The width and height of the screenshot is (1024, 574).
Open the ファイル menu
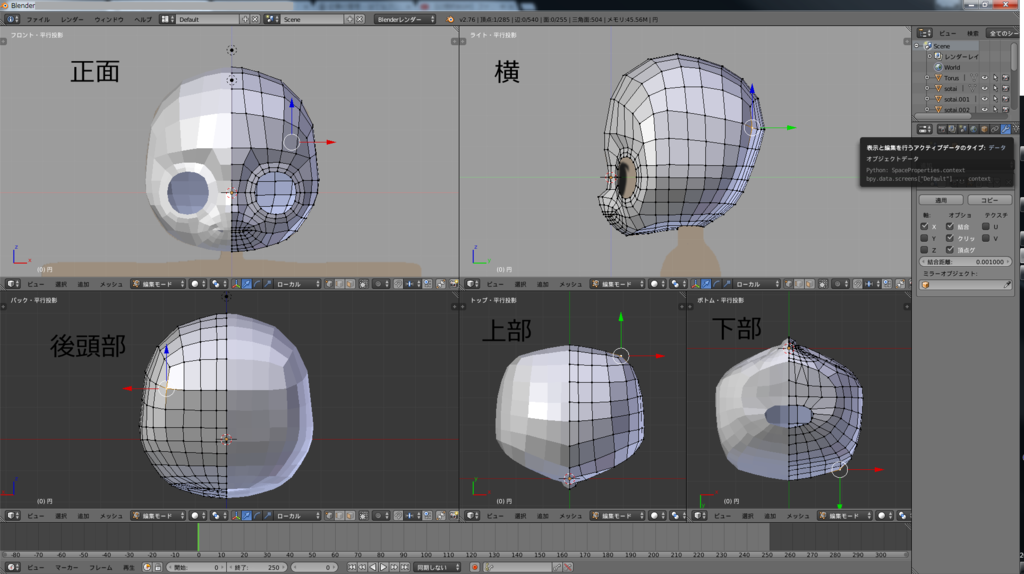click(38, 20)
